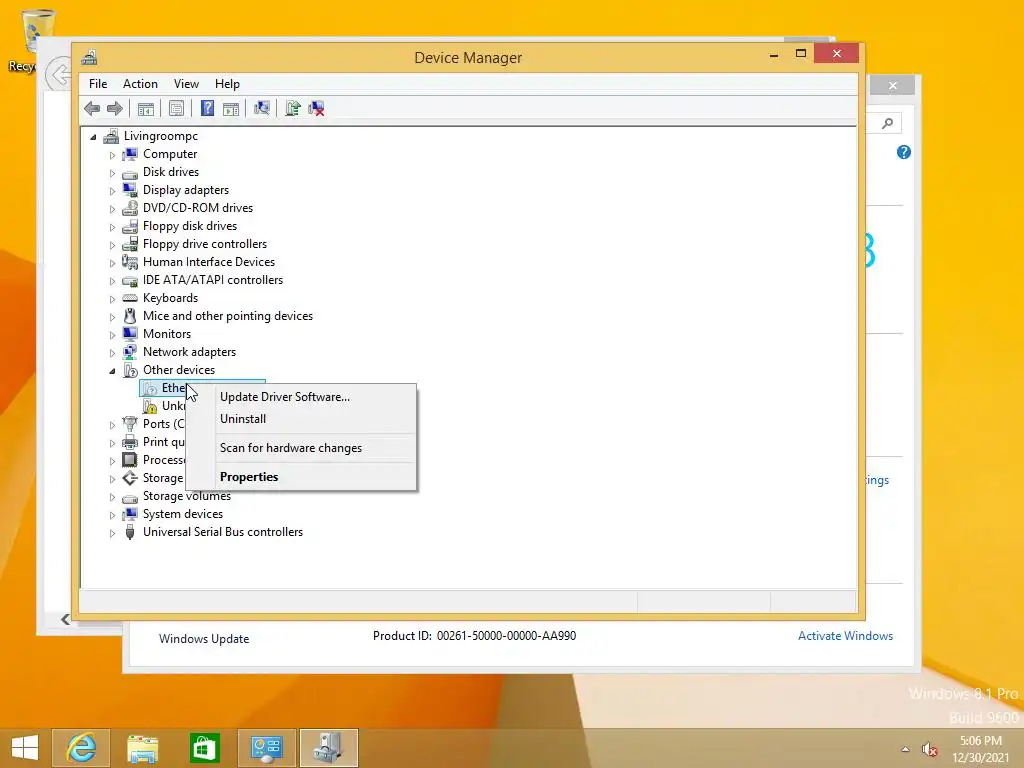Expand the IDE ATA/ATAPI controllers node

click(112, 281)
